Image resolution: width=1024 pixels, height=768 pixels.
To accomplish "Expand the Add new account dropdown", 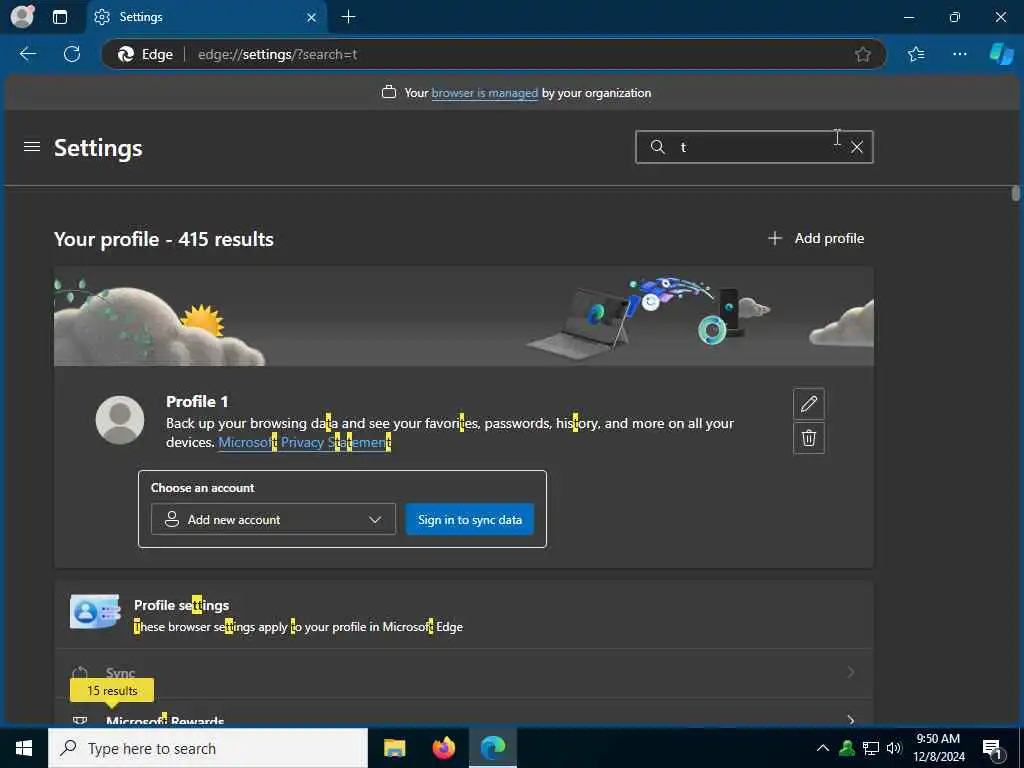I will click(273, 519).
